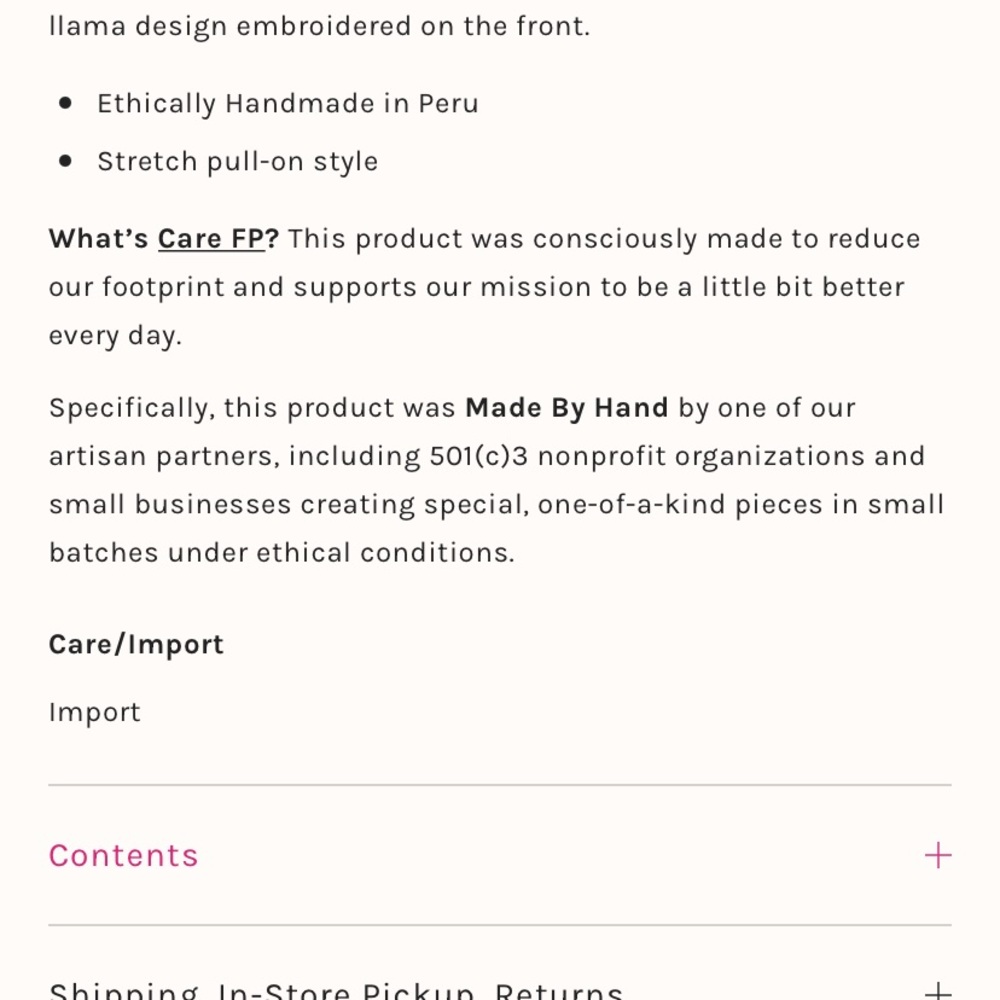The width and height of the screenshot is (1000, 1000).
Task: Click the every day. text line
Action: click(115, 335)
